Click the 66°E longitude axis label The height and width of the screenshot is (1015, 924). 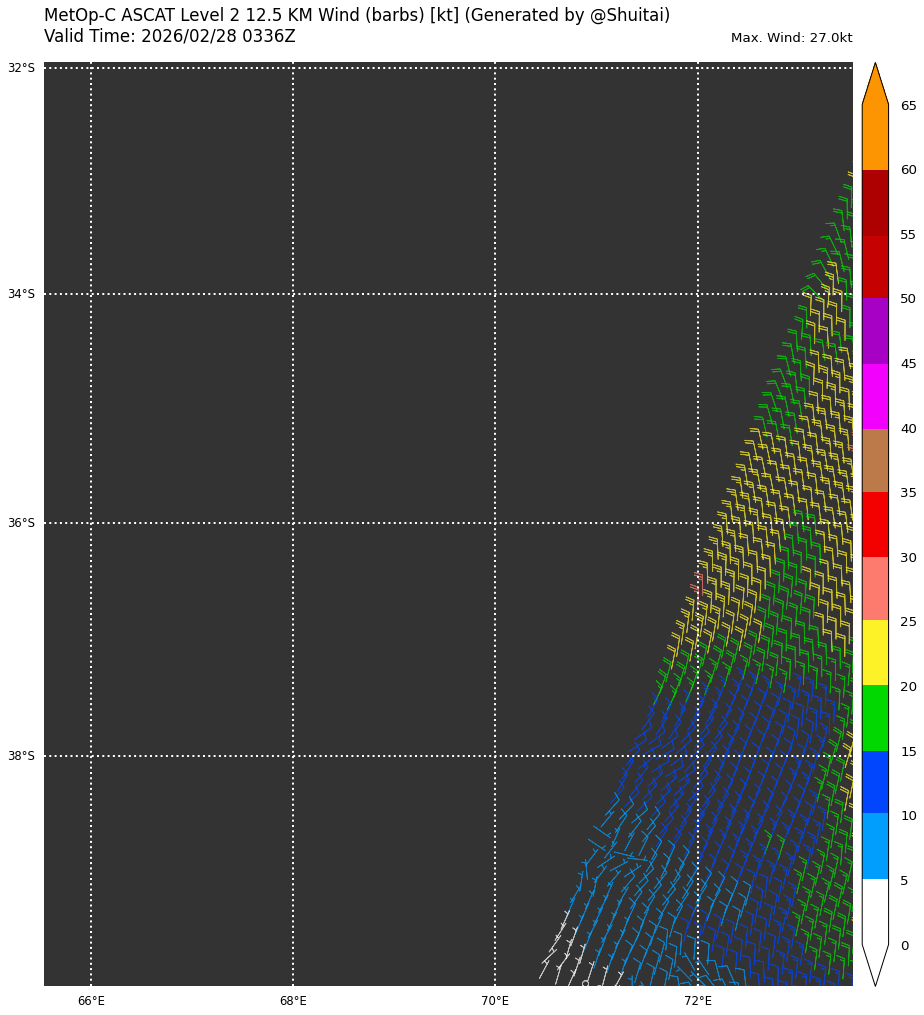(91, 1001)
